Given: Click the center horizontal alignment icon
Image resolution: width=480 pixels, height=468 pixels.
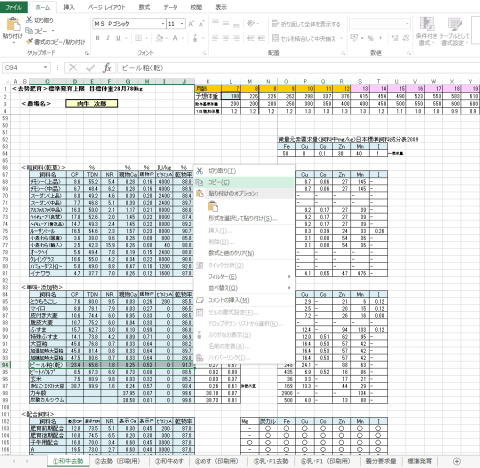Looking at the screenshot, I should 226,38.
